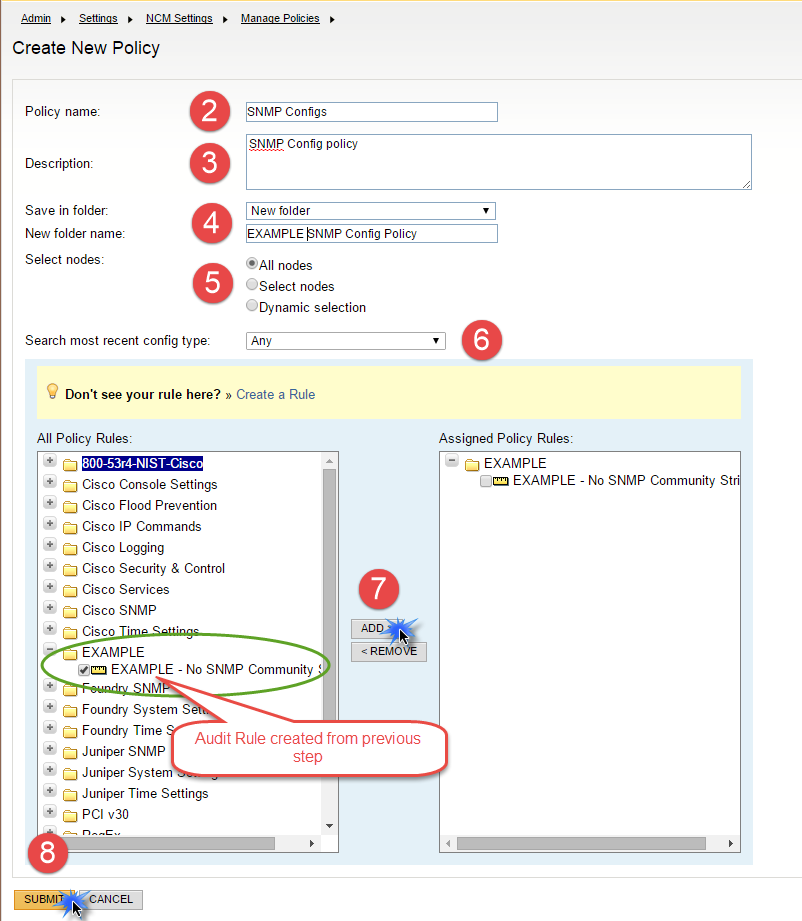Check the EXAMPLE rule checkbox in Assigned Policy Rules
The image size is (802, 921).
(486, 482)
